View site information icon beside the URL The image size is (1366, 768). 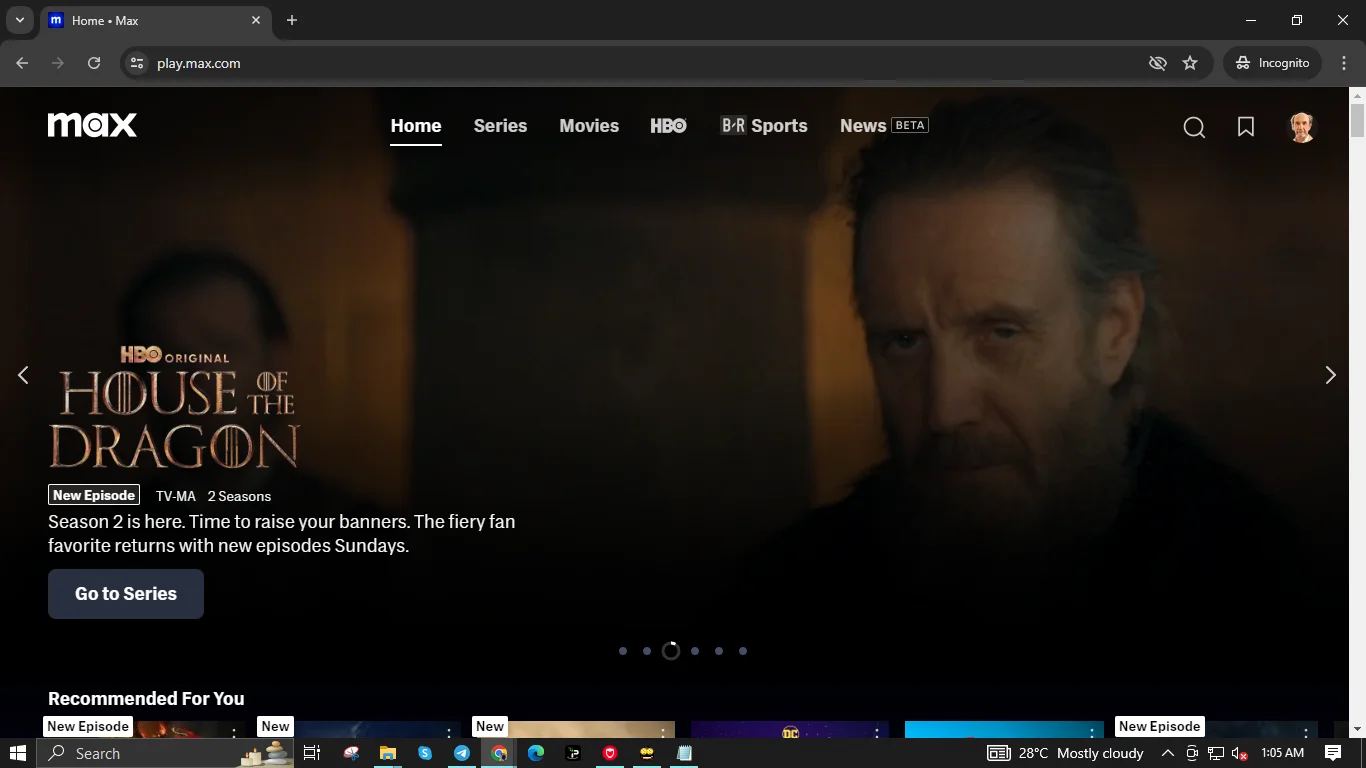tap(137, 63)
